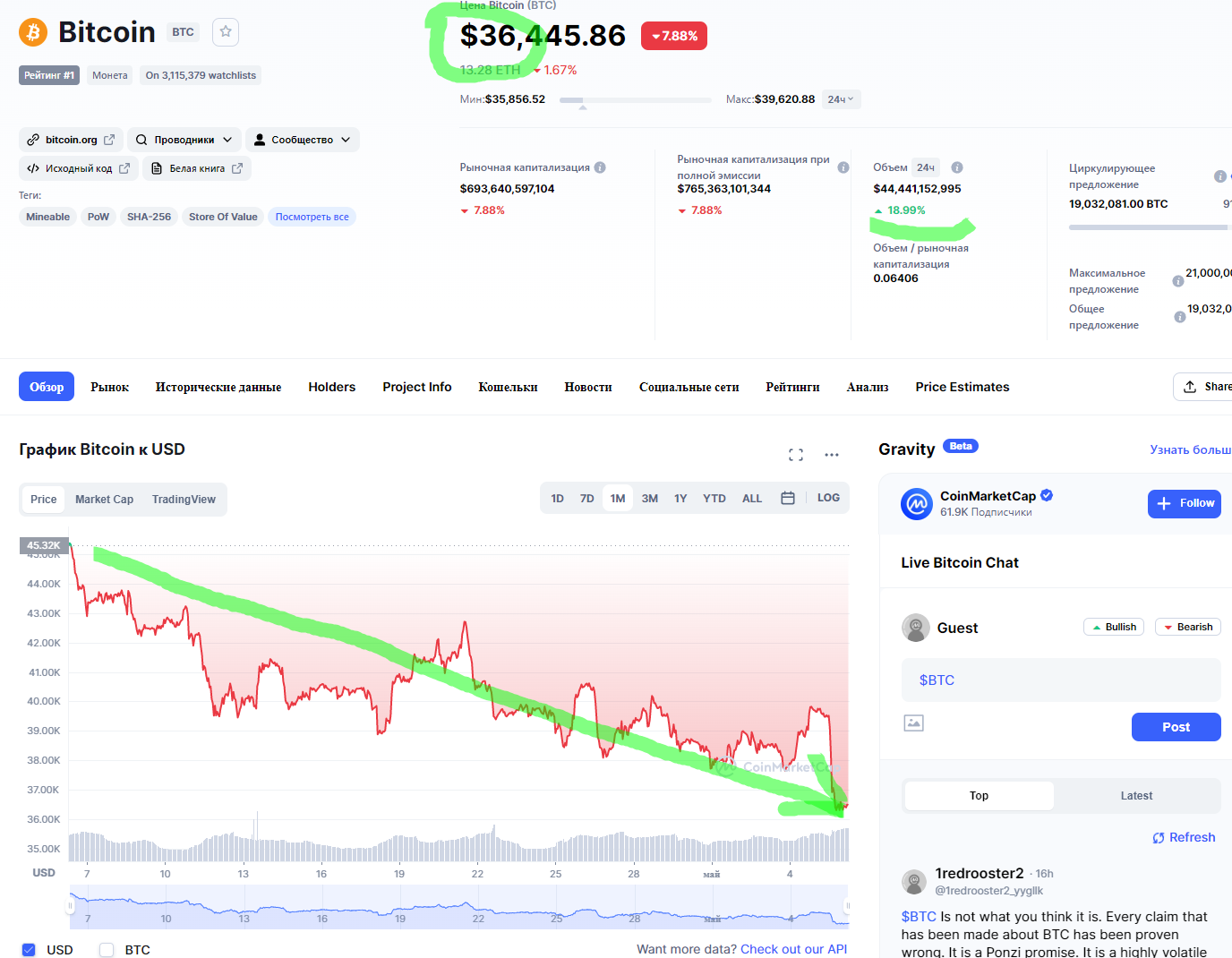Toggle LOG scale on chart
The image size is (1232, 958).
pyautogui.click(x=828, y=498)
